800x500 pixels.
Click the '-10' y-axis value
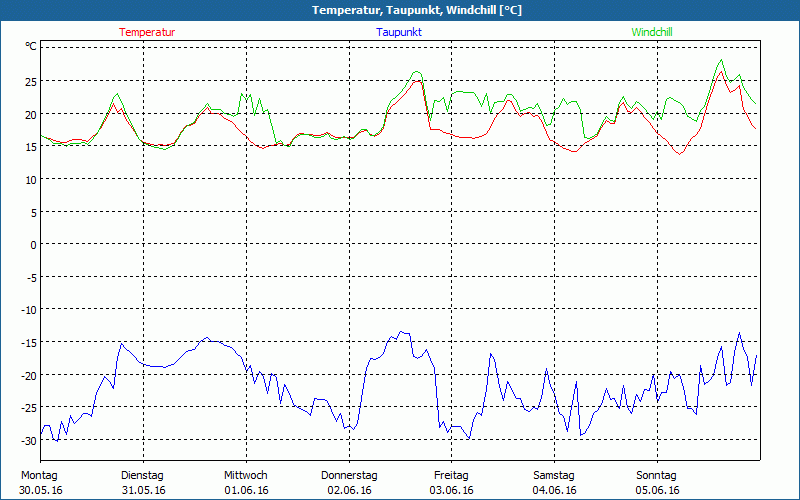(x=29, y=310)
